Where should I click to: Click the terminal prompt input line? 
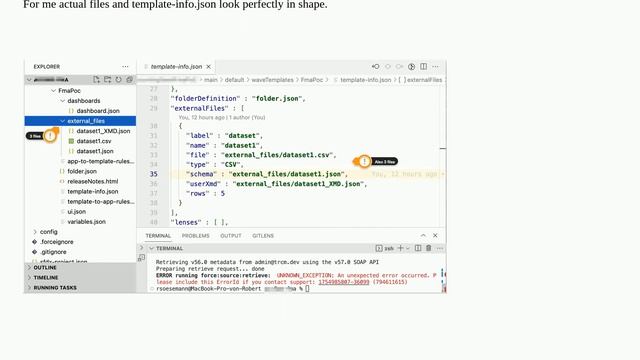click(233, 289)
